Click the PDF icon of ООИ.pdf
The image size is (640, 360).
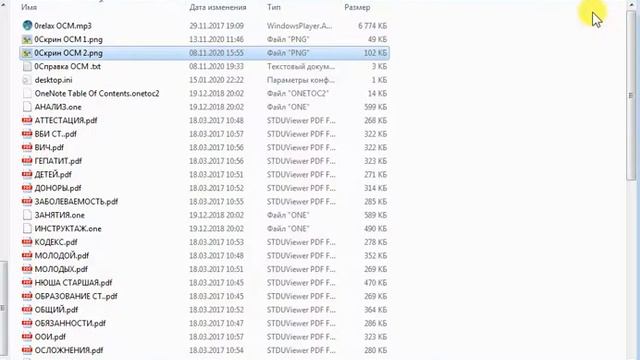(27, 336)
